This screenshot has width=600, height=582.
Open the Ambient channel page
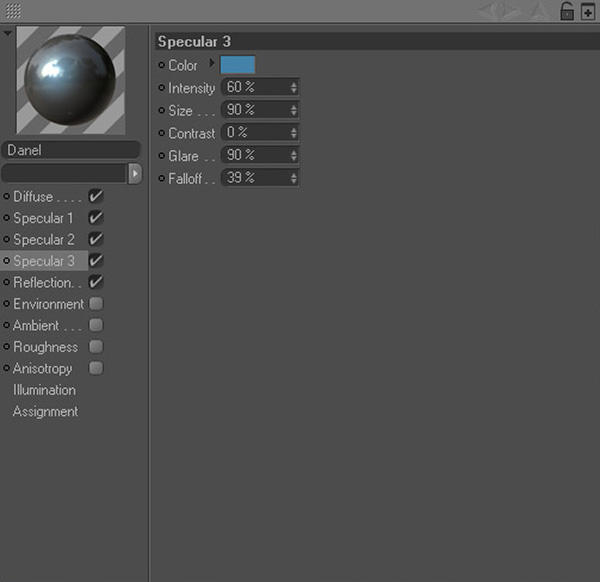[x=36, y=325]
